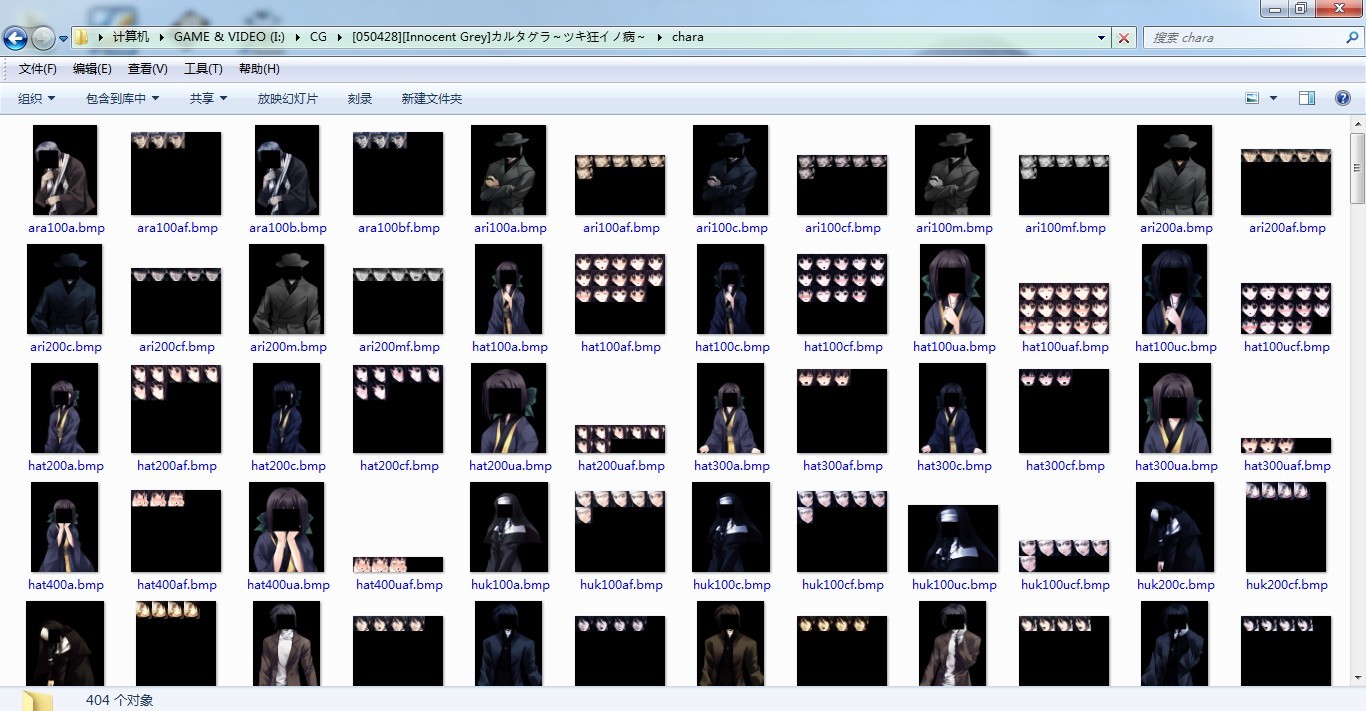This screenshot has width=1366, height=711.
Task: Click the file name label huk200cf.bmp
Action: 1286,585
